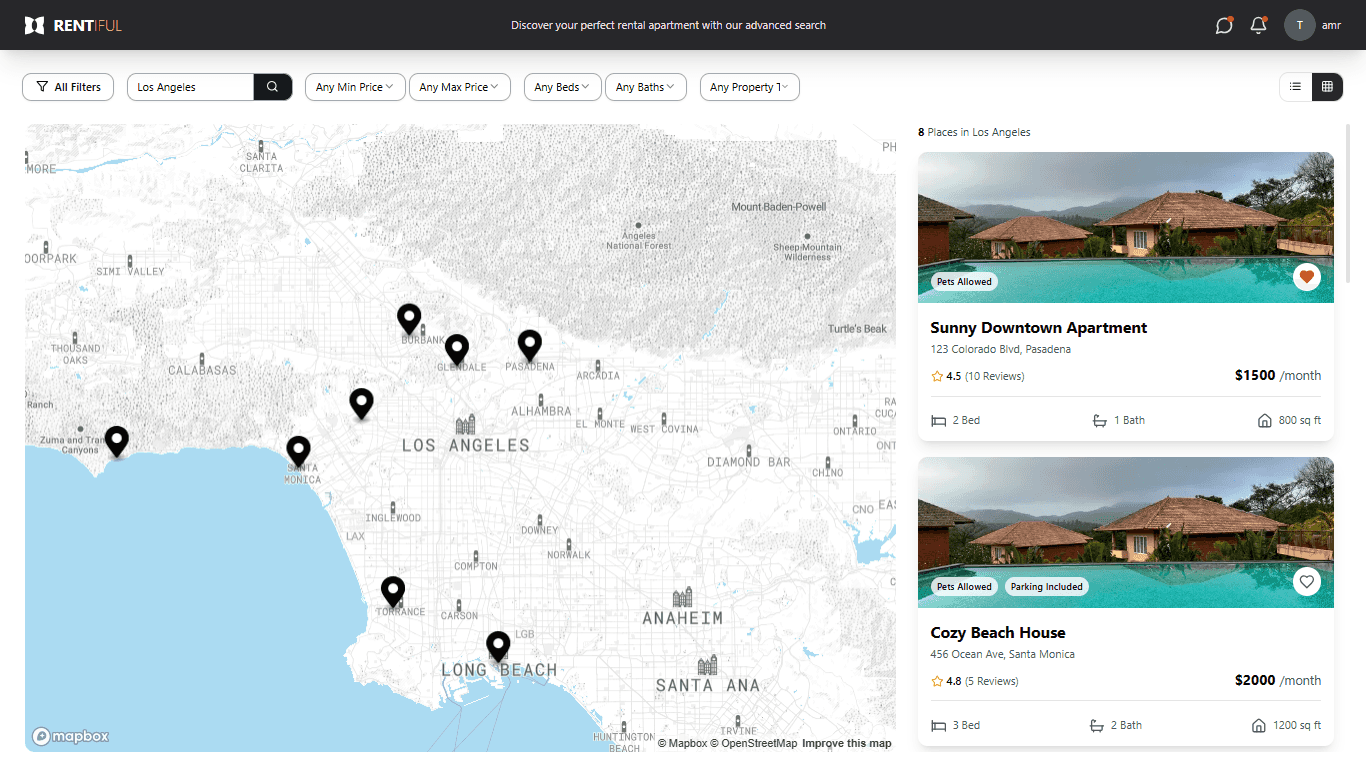Open the Any Property Type selector
Screen dimensions: 1366x768
pos(749,87)
